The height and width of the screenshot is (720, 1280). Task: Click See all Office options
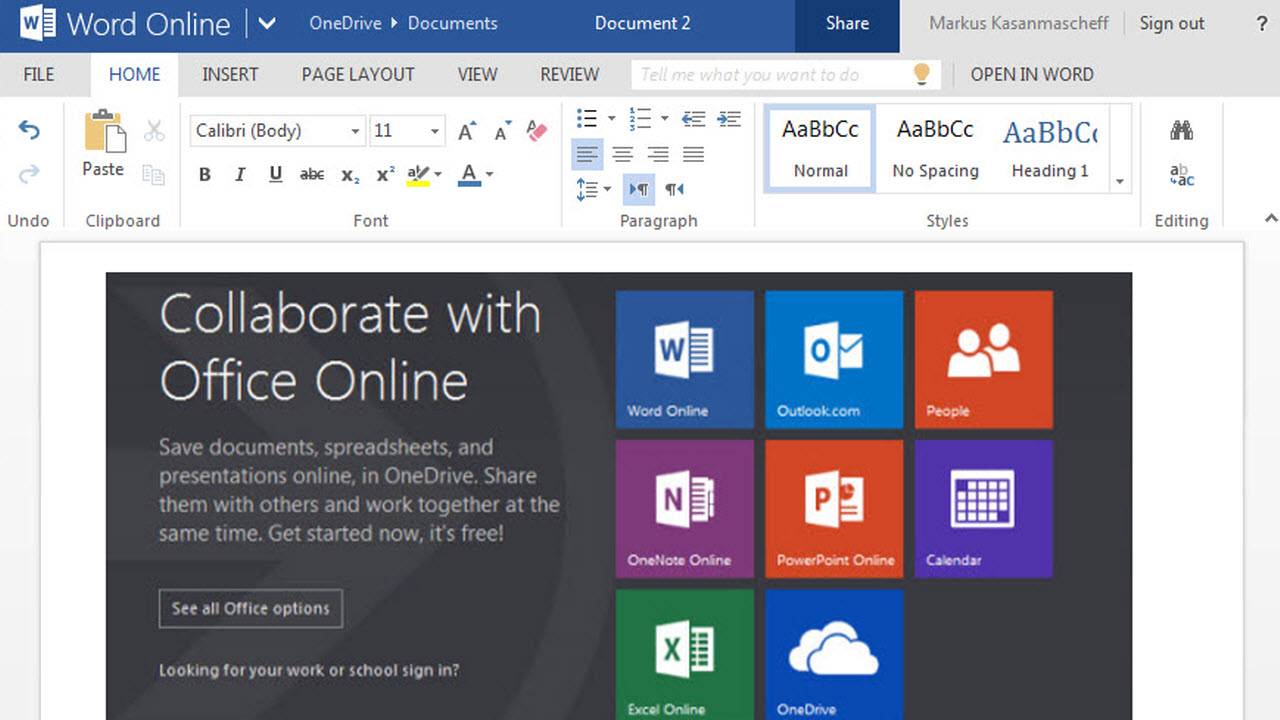click(x=250, y=608)
